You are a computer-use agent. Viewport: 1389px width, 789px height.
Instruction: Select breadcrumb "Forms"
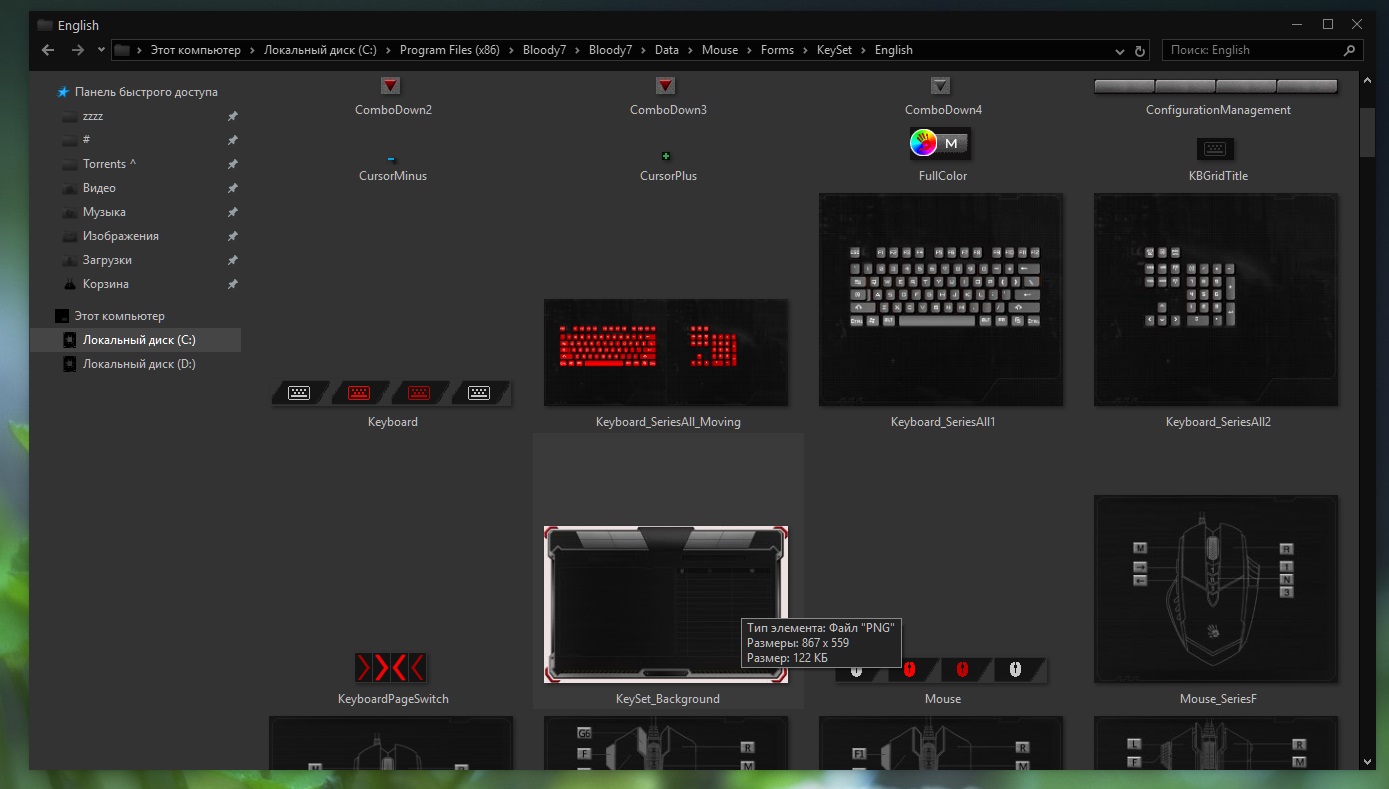click(777, 50)
